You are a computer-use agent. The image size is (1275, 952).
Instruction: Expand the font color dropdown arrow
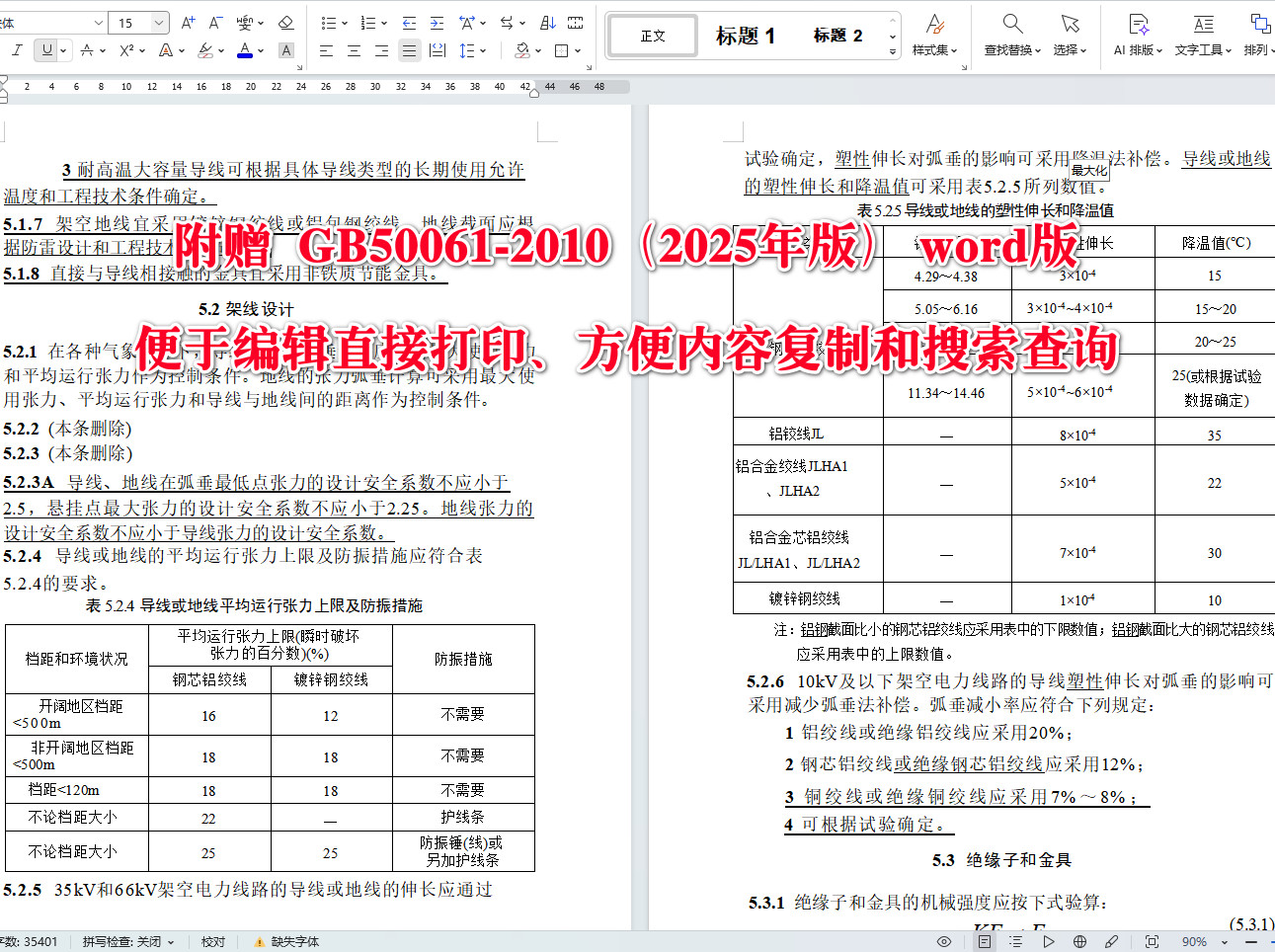(x=260, y=51)
